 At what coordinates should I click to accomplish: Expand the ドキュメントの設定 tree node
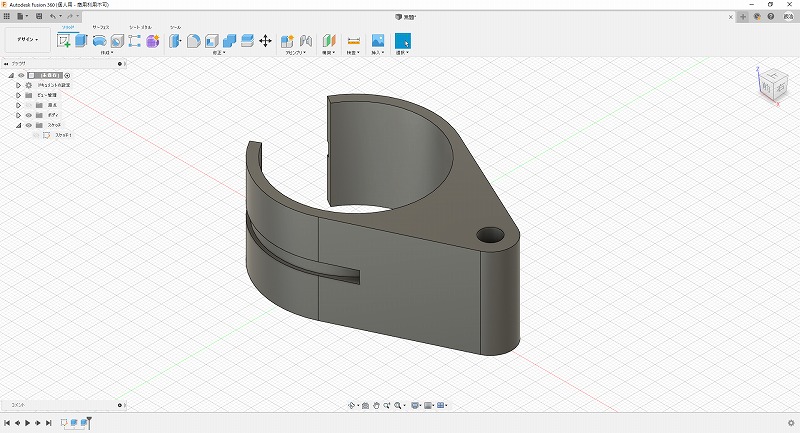coord(18,85)
